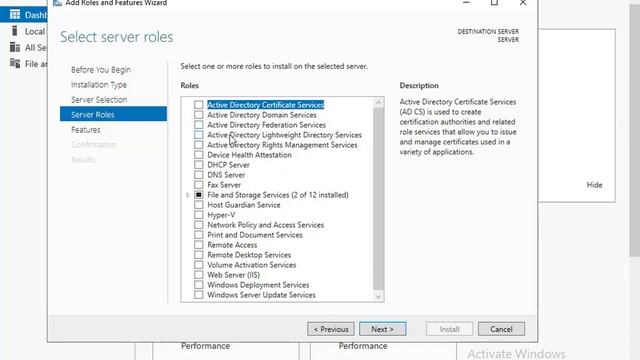Viewport: 640px width, 360px height.
Task: Select Web Server (IIS) role name
Action: coord(233,275)
